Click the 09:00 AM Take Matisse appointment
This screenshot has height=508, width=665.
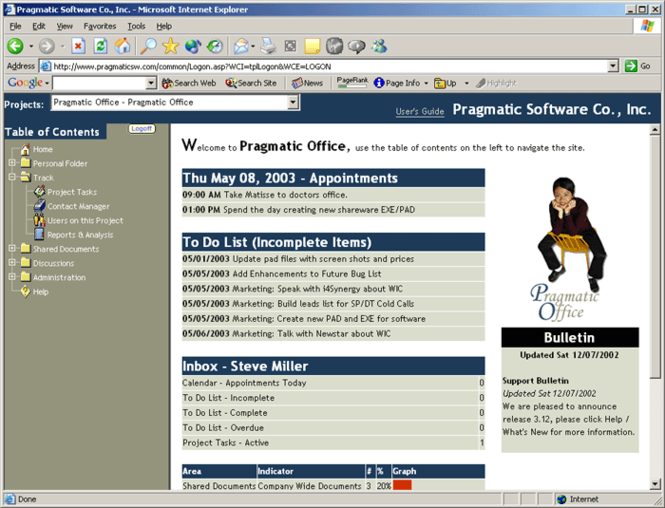pos(333,195)
